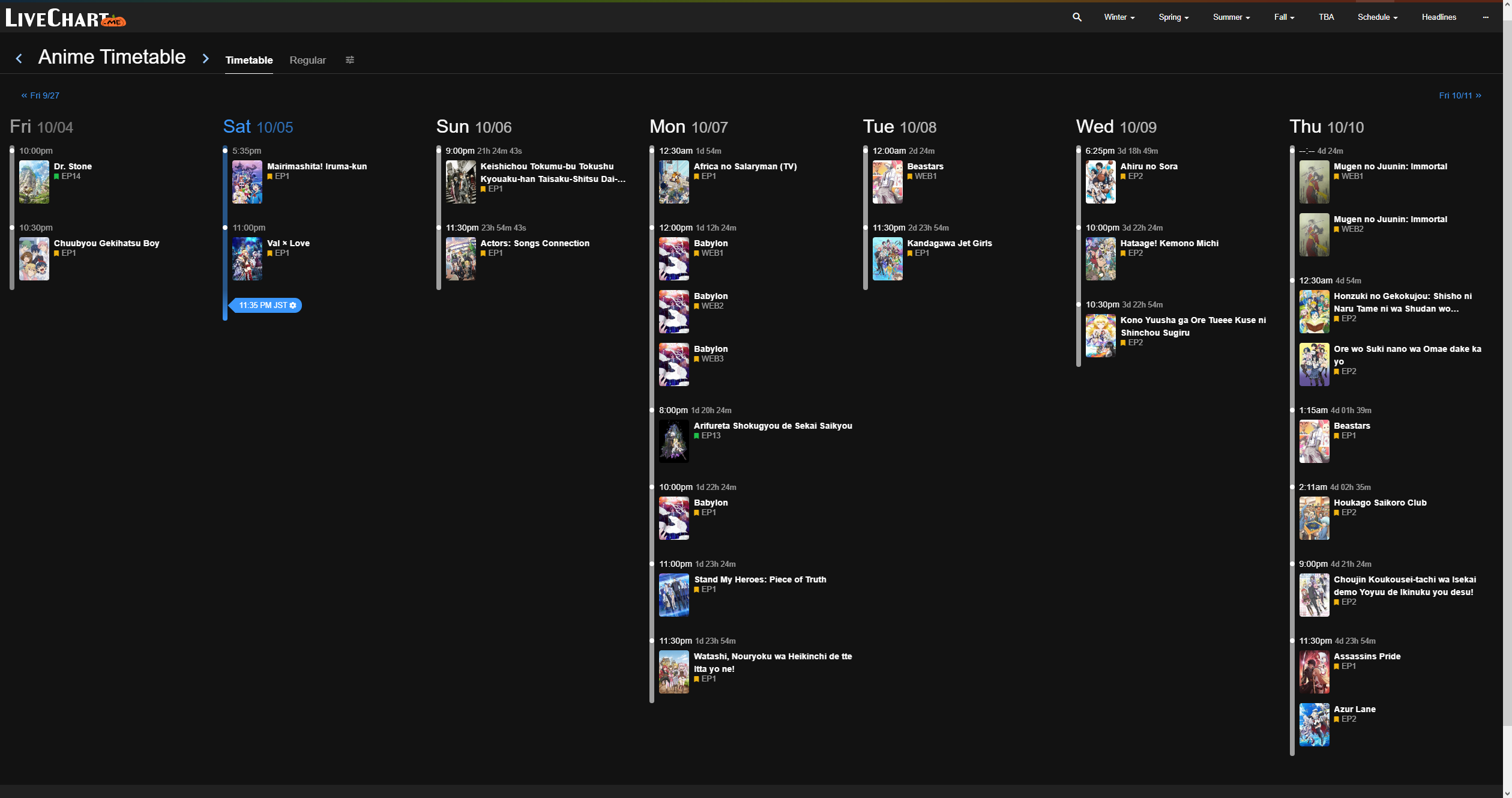Open Keishichou Tokumu-bu title link
1512x798 pixels.
pyautogui.click(x=552, y=173)
